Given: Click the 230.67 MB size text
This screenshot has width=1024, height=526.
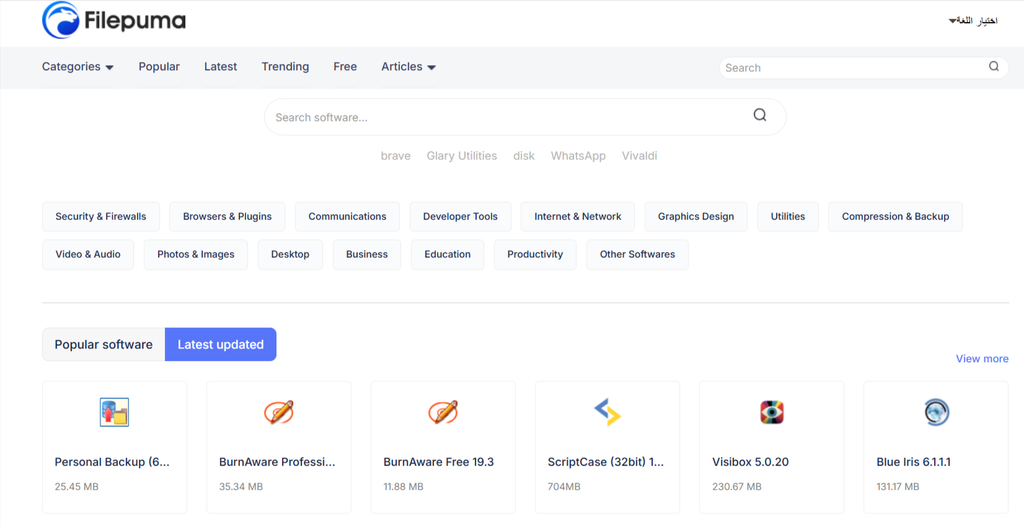Looking at the screenshot, I should [x=737, y=487].
